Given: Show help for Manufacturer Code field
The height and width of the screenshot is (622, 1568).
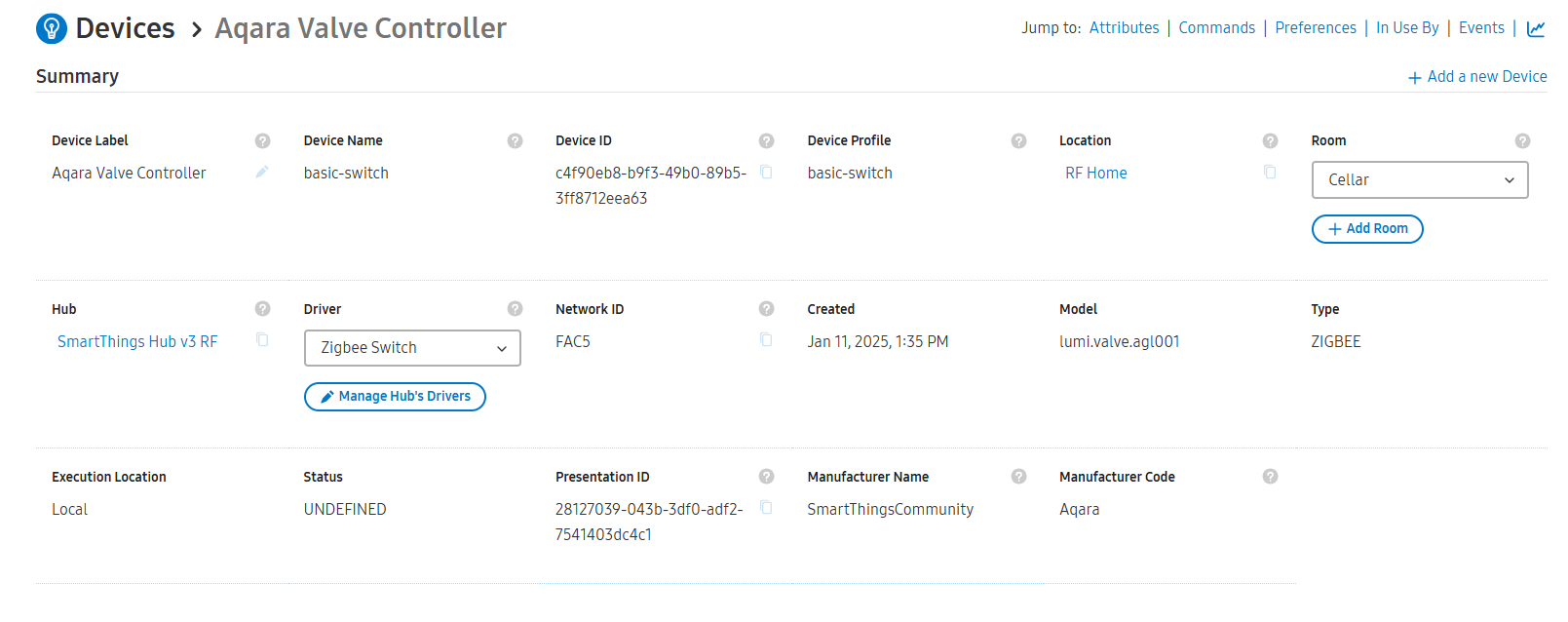Looking at the screenshot, I should [x=1270, y=477].
